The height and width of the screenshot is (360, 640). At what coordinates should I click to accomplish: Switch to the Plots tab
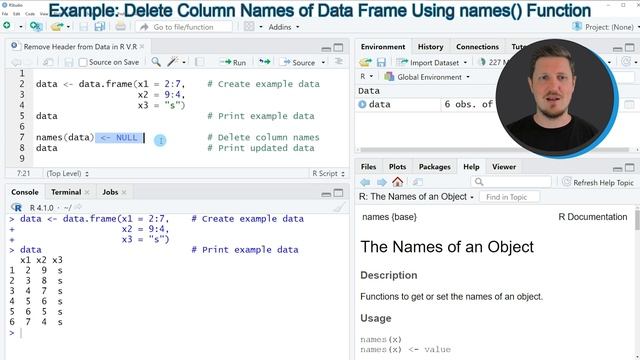397,167
